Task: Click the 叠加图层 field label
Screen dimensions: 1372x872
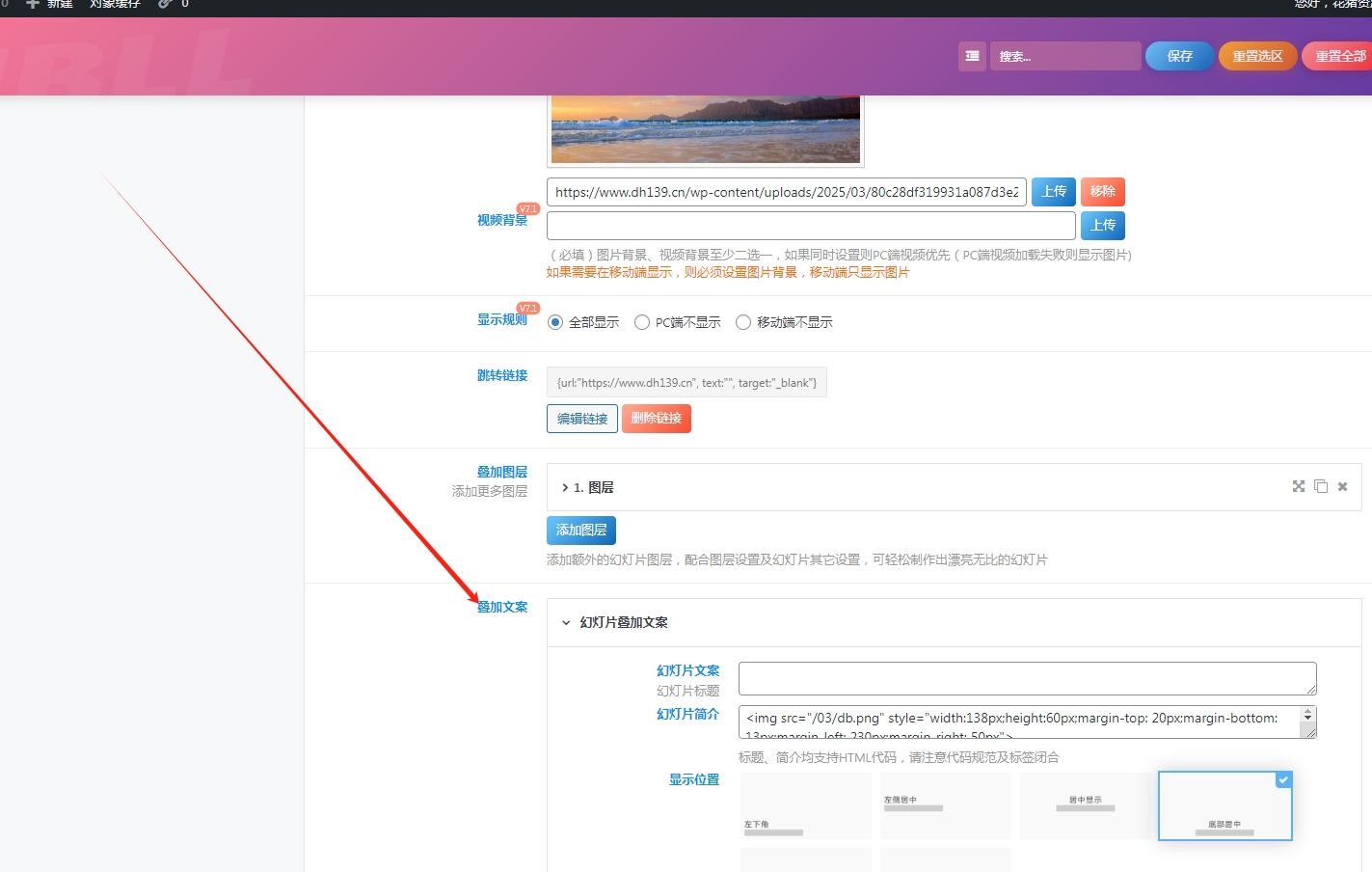Action: tap(502, 472)
